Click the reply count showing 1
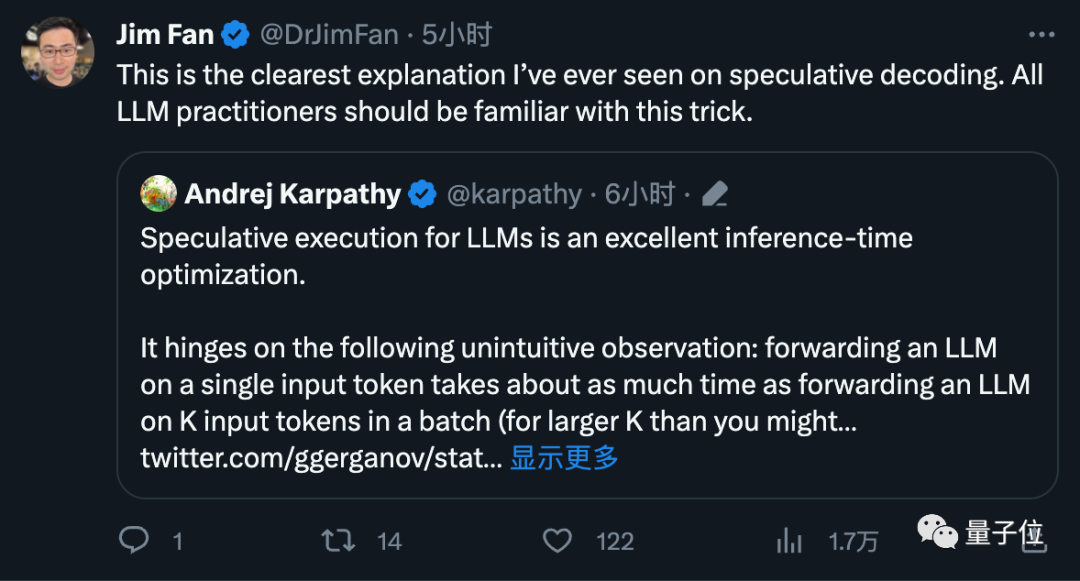 click(x=176, y=541)
